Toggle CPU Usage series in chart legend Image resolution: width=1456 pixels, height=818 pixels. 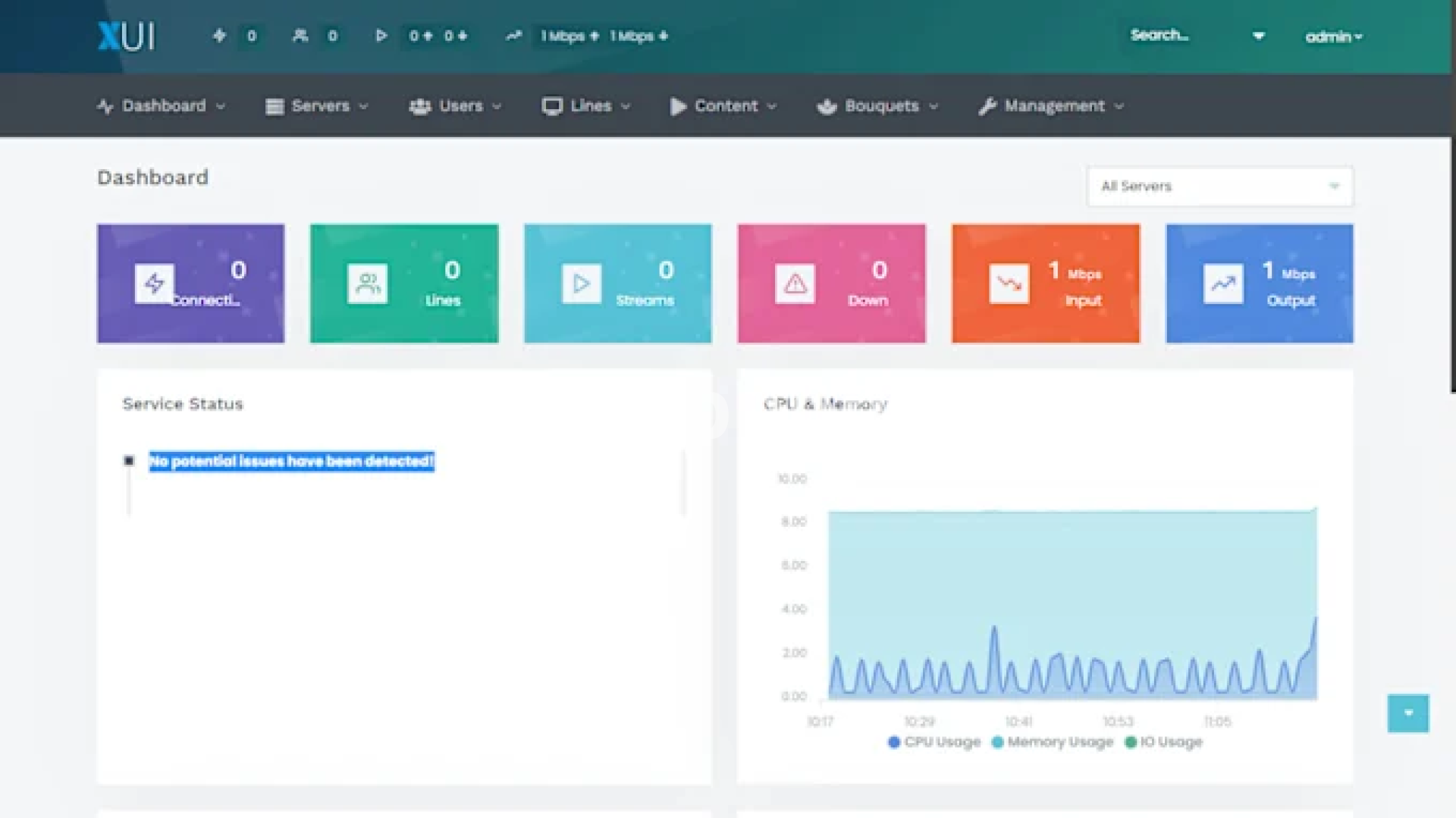[x=934, y=742]
